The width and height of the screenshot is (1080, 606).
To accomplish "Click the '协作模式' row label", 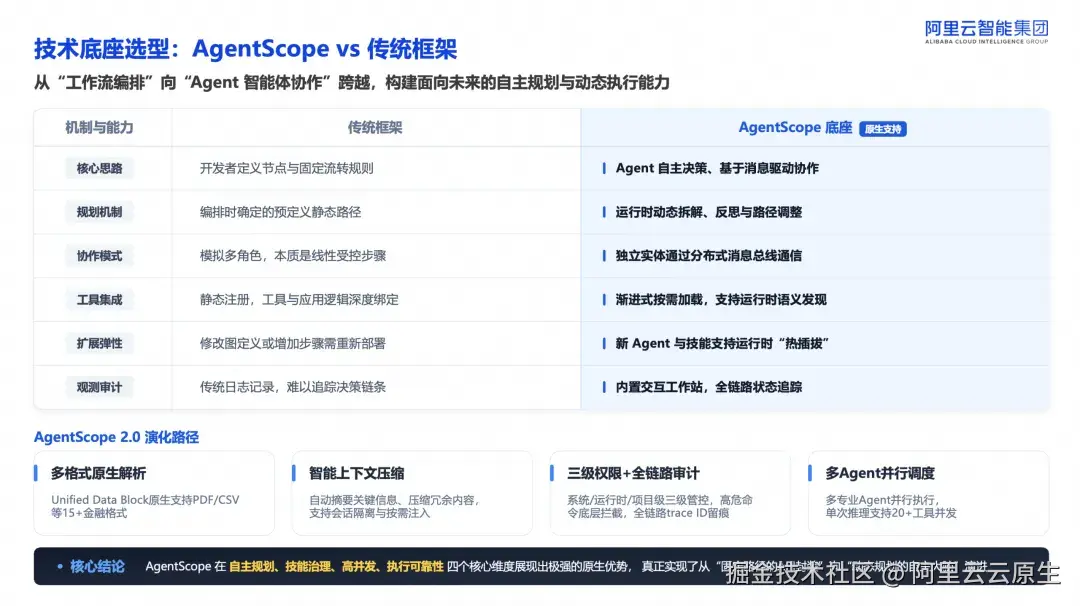I will [99, 255].
